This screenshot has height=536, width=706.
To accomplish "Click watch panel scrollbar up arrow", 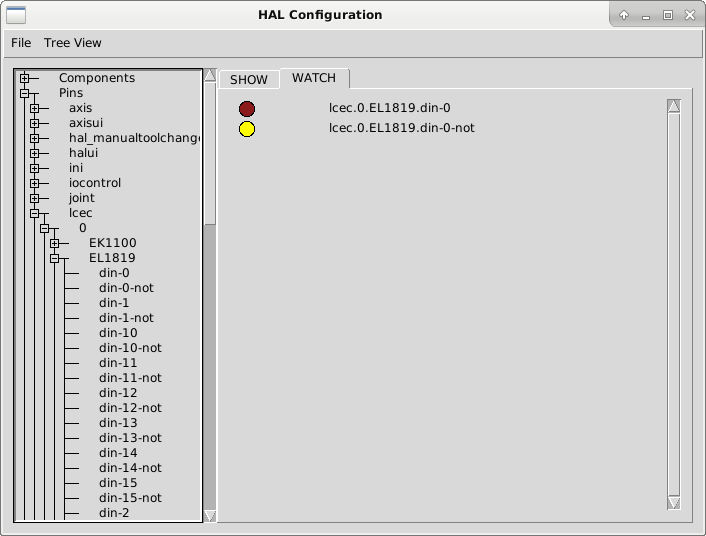I will coord(674,106).
